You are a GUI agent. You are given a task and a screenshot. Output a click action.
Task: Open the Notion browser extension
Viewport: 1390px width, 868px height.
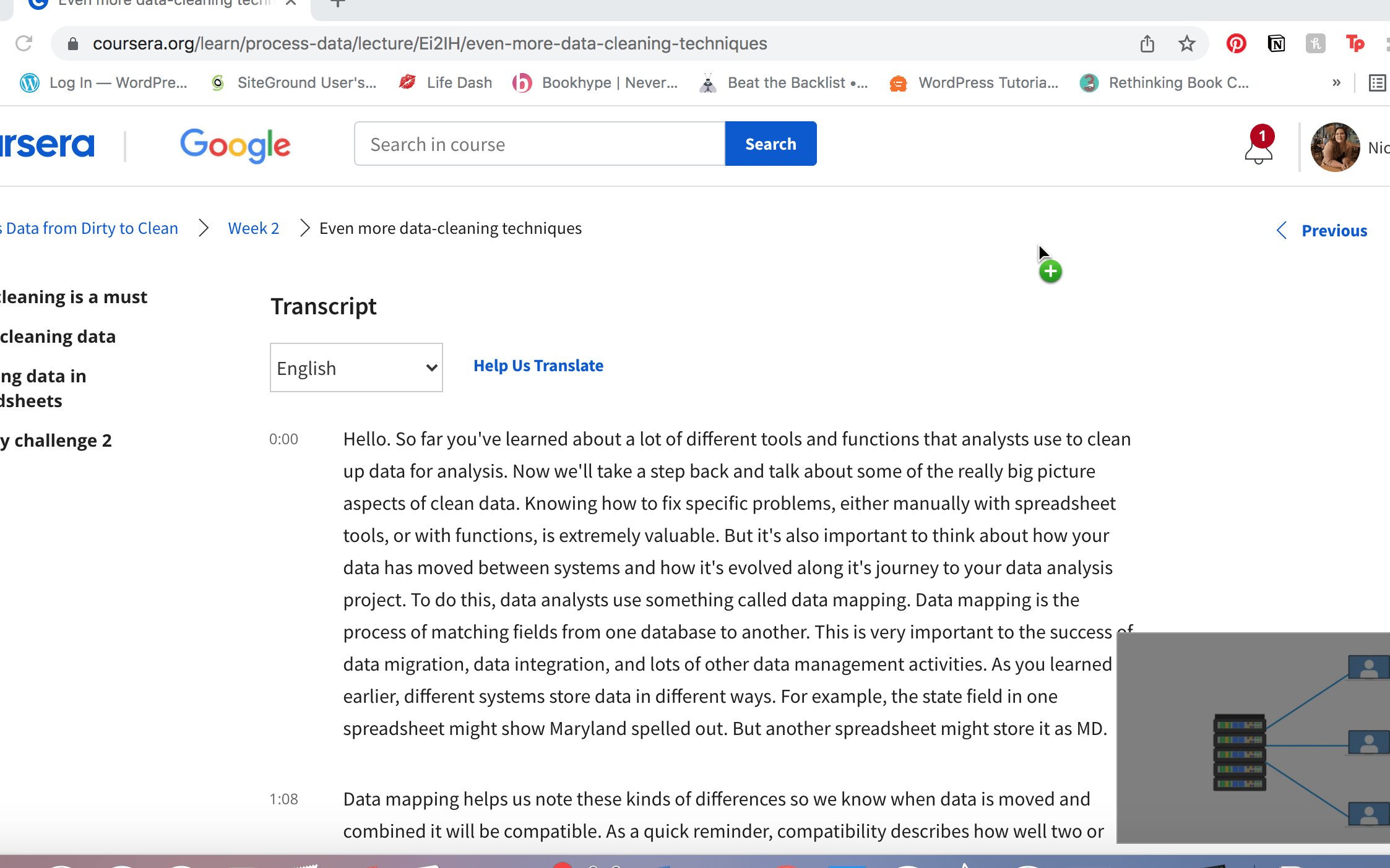pos(1276,43)
